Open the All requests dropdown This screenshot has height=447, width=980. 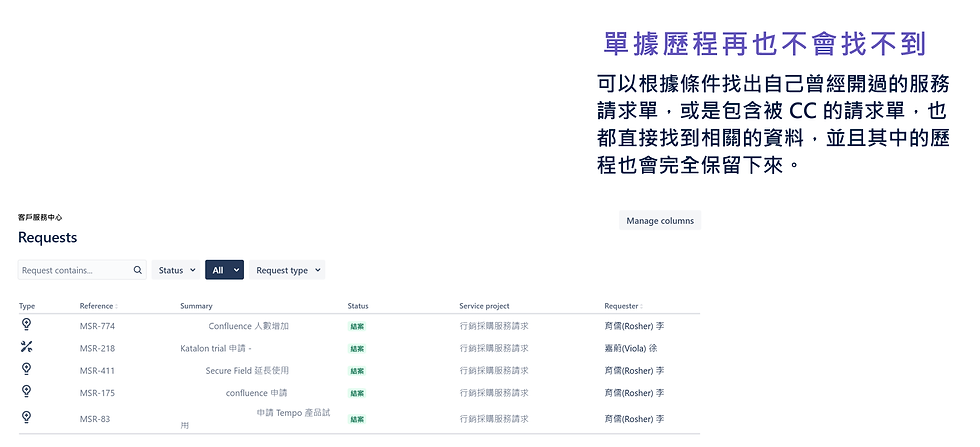pos(224,270)
